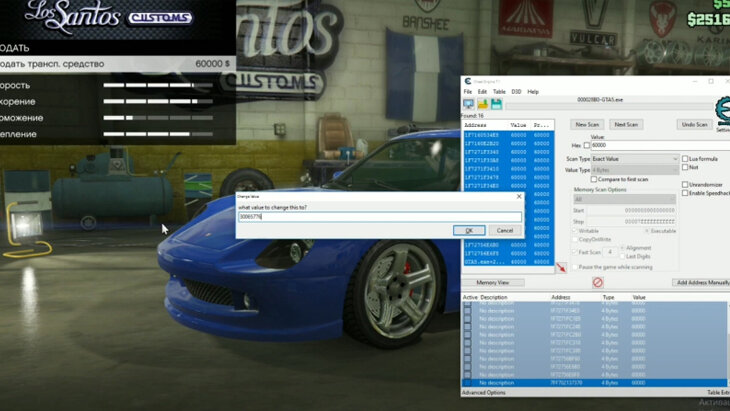Image resolution: width=730 pixels, height=411 pixels.
Task: Enable the Hex checkbox
Action: click(x=587, y=145)
